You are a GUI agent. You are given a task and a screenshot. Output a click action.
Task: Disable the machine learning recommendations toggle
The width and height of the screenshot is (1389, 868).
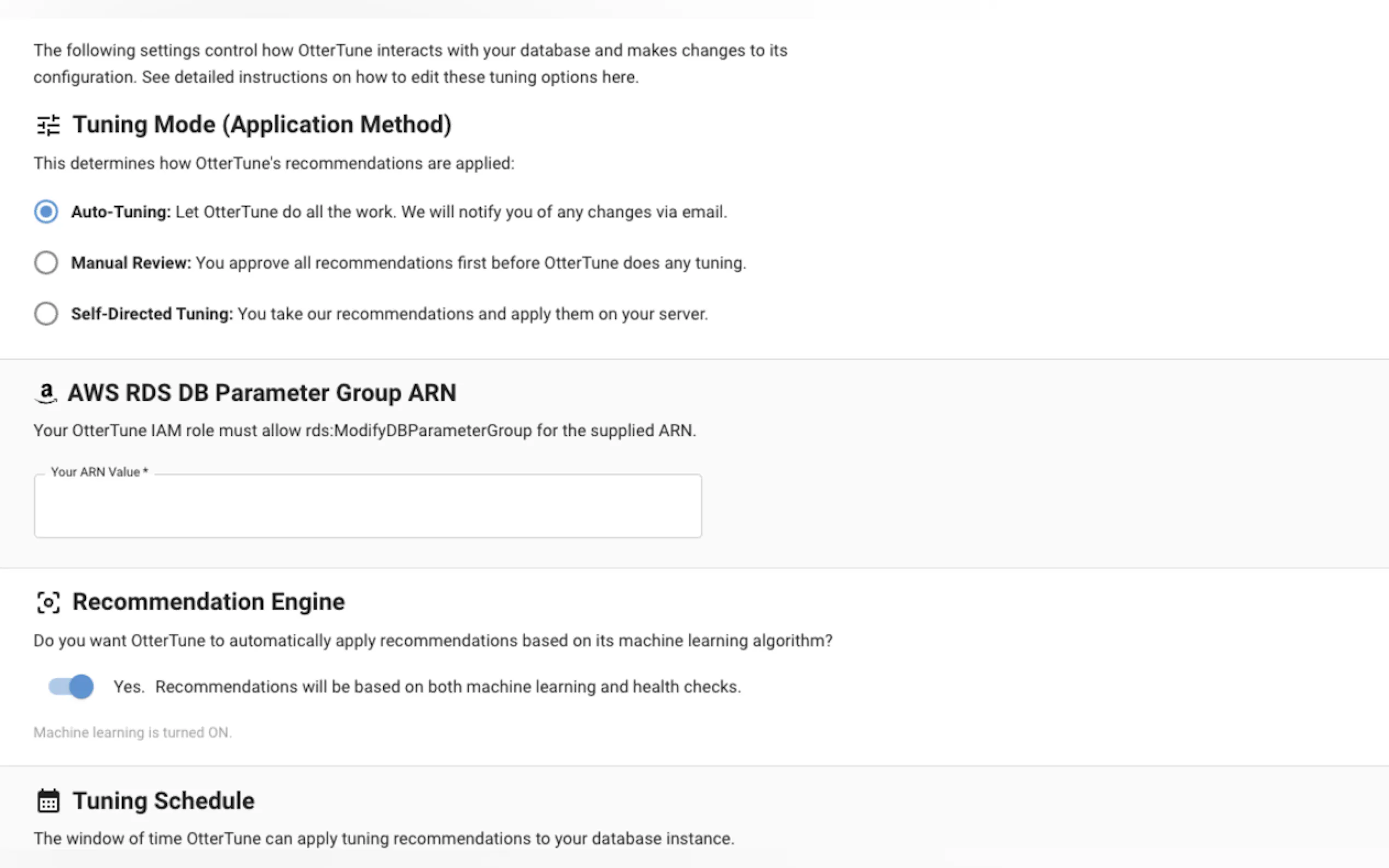tap(71, 687)
